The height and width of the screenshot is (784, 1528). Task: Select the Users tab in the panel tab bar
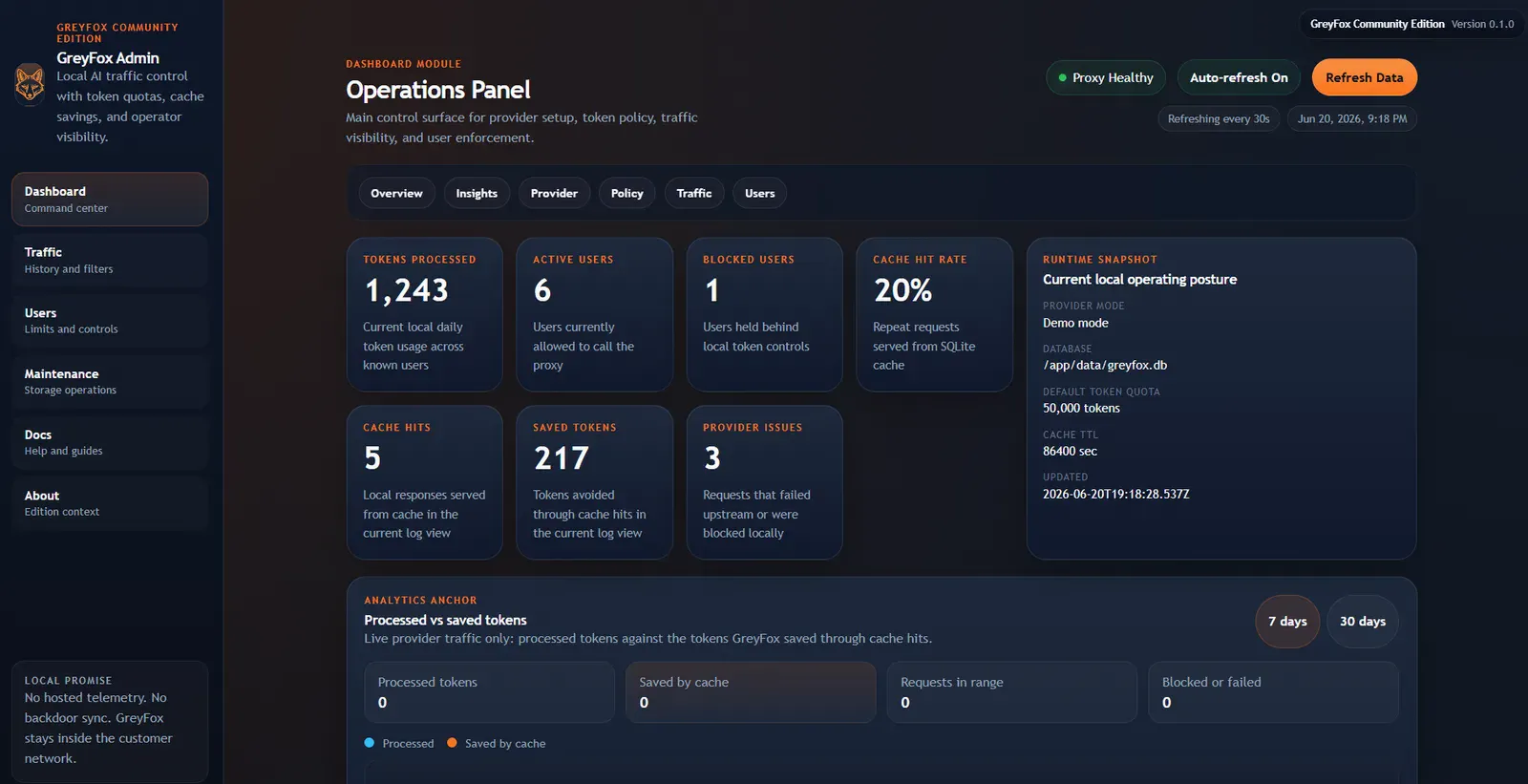760,193
